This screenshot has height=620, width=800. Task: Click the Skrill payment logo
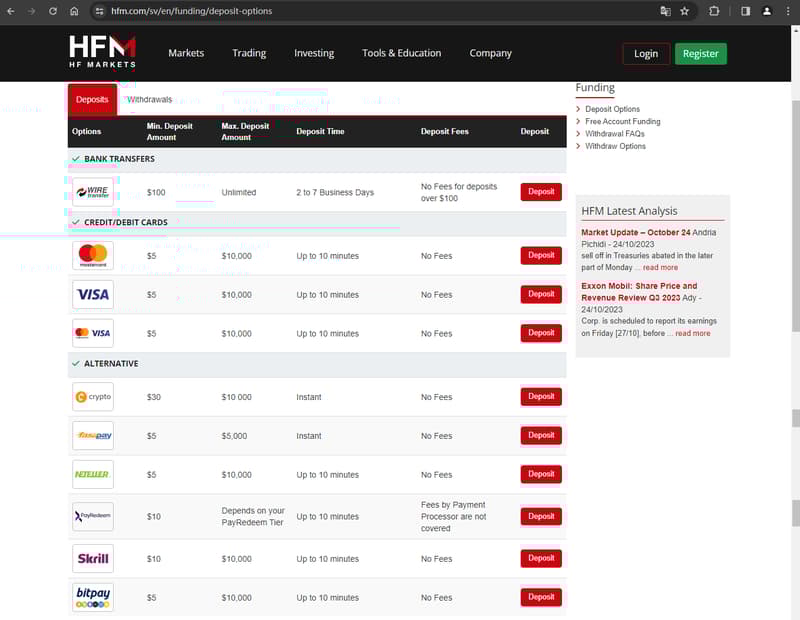point(93,559)
